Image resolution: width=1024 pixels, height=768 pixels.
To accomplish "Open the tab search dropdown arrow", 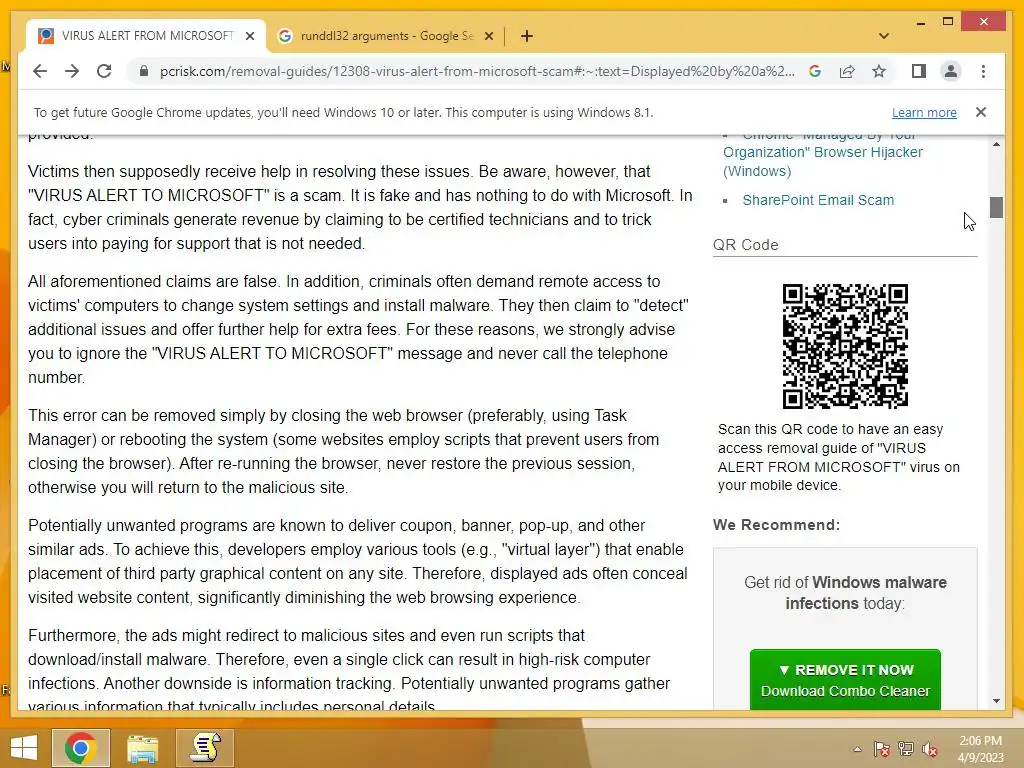I will pyautogui.click(x=884, y=36).
